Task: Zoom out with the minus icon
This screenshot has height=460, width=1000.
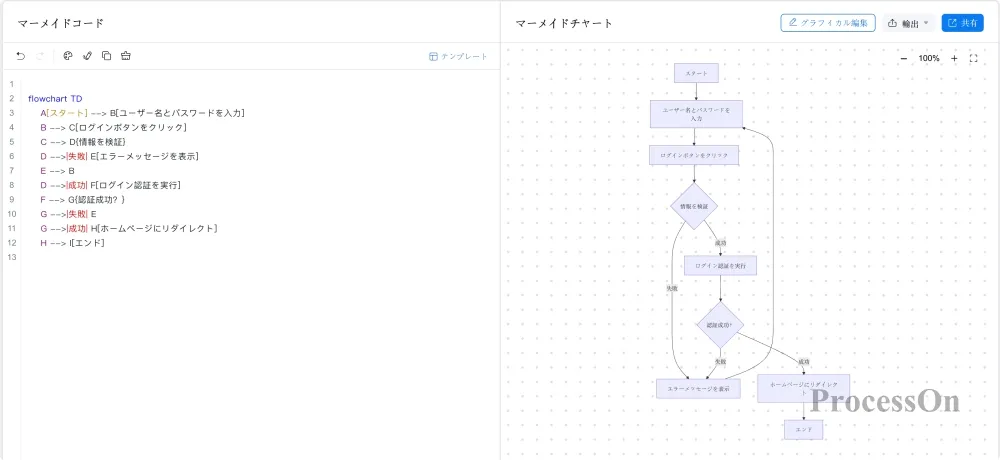Action: click(x=904, y=58)
